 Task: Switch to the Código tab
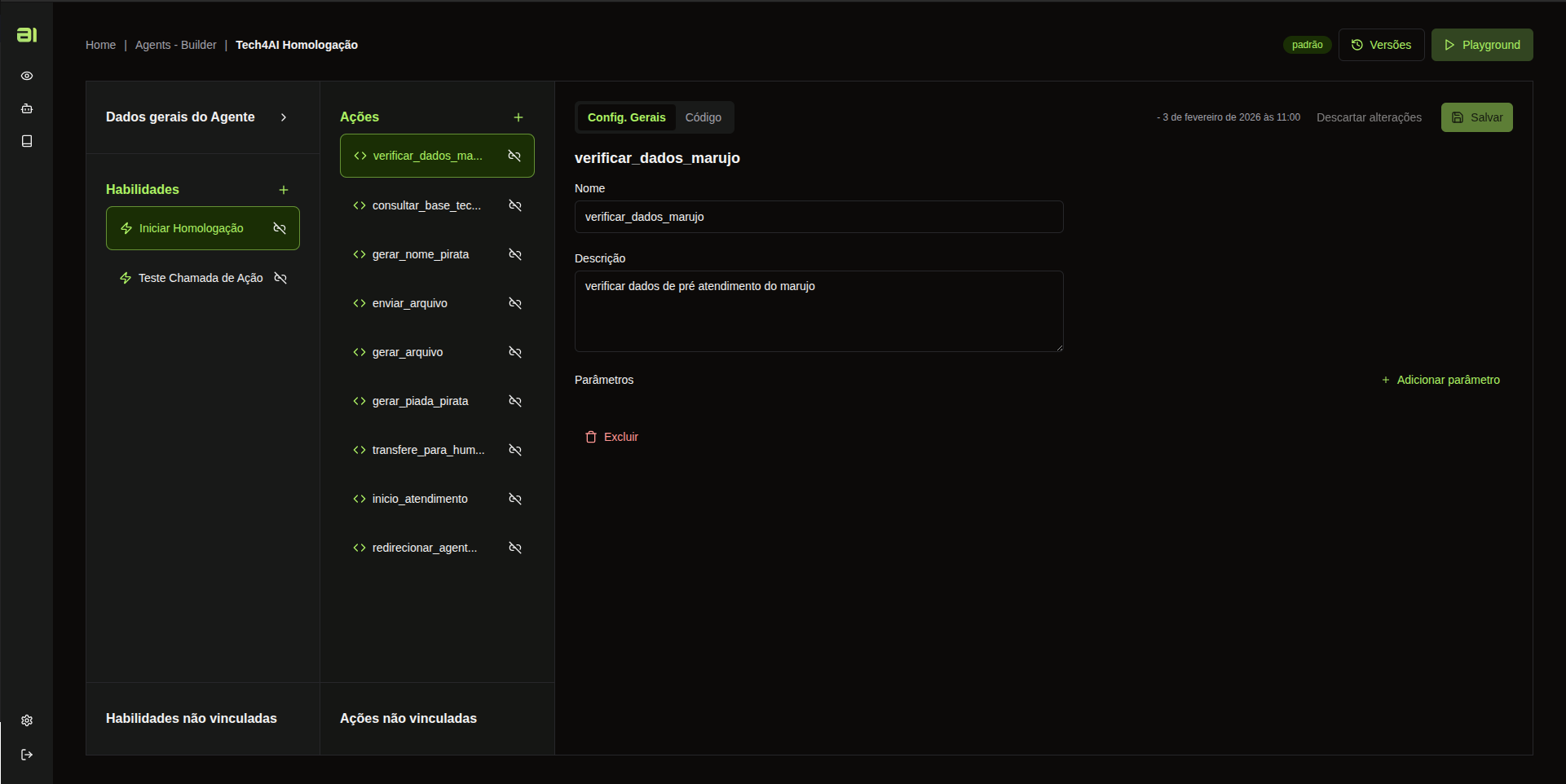tap(704, 117)
